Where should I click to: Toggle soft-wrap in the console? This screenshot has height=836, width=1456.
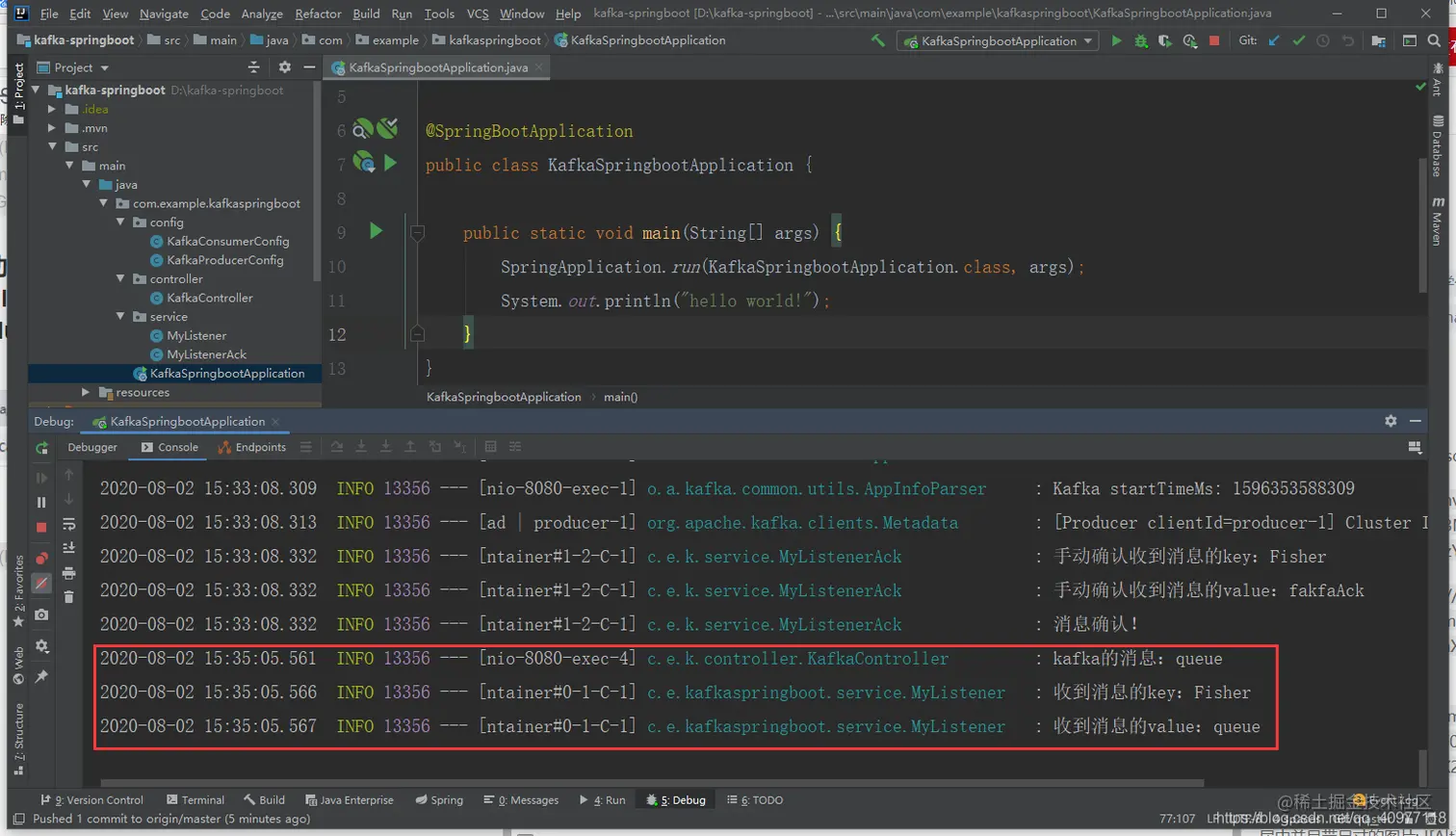tap(68, 524)
